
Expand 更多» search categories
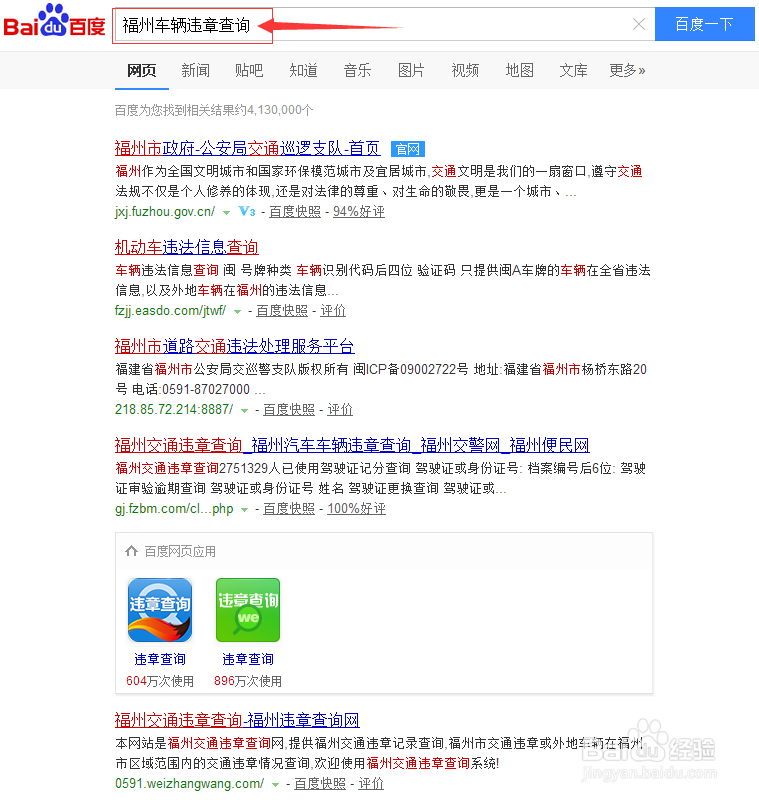click(627, 70)
